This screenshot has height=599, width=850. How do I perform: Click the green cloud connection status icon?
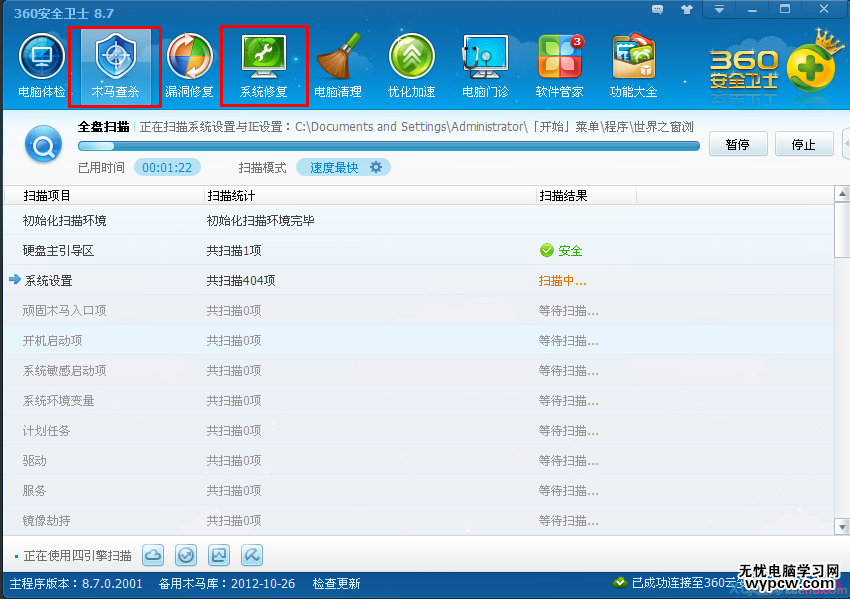click(620, 583)
